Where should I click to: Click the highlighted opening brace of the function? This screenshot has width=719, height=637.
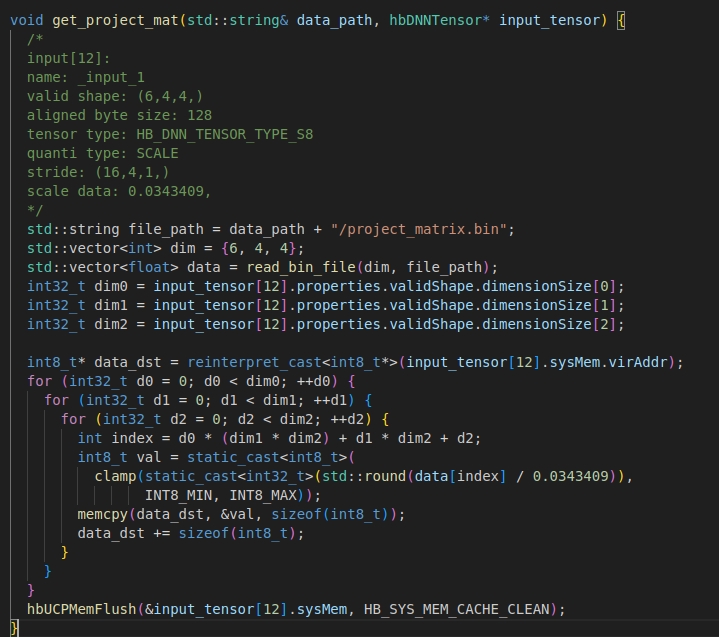[621, 20]
